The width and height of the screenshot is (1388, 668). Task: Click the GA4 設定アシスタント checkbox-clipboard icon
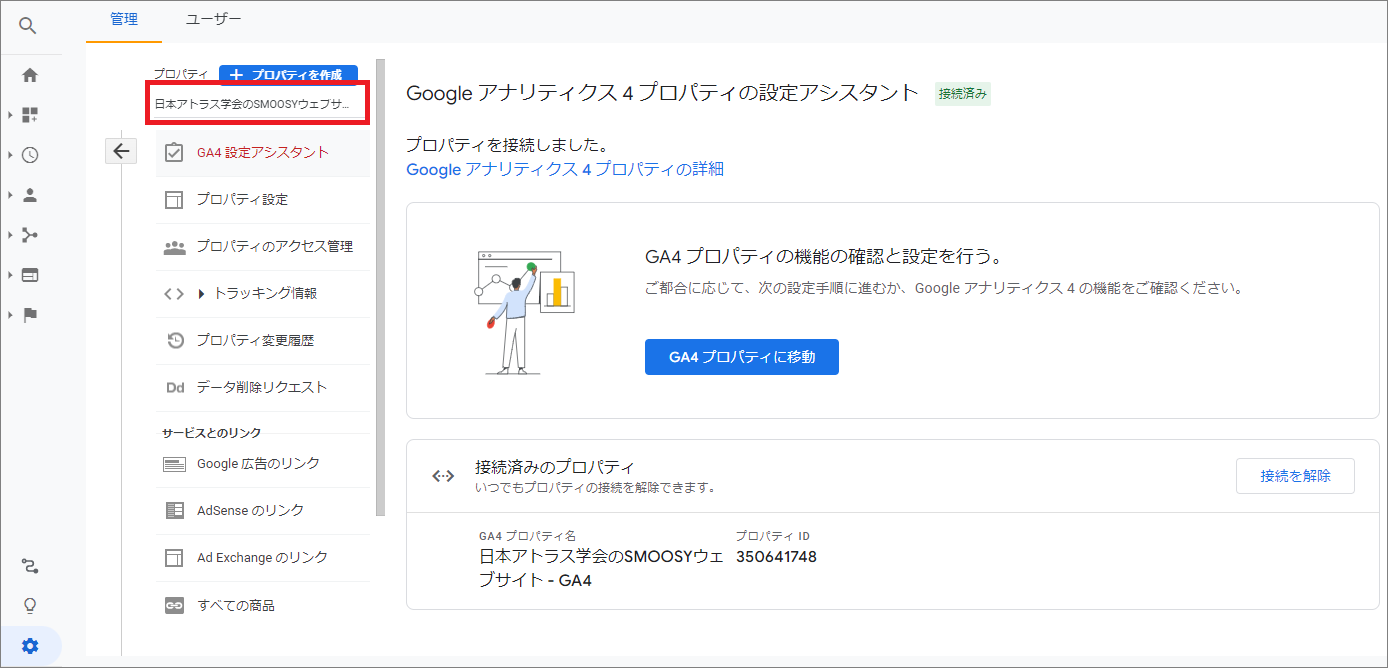(x=174, y=152)
